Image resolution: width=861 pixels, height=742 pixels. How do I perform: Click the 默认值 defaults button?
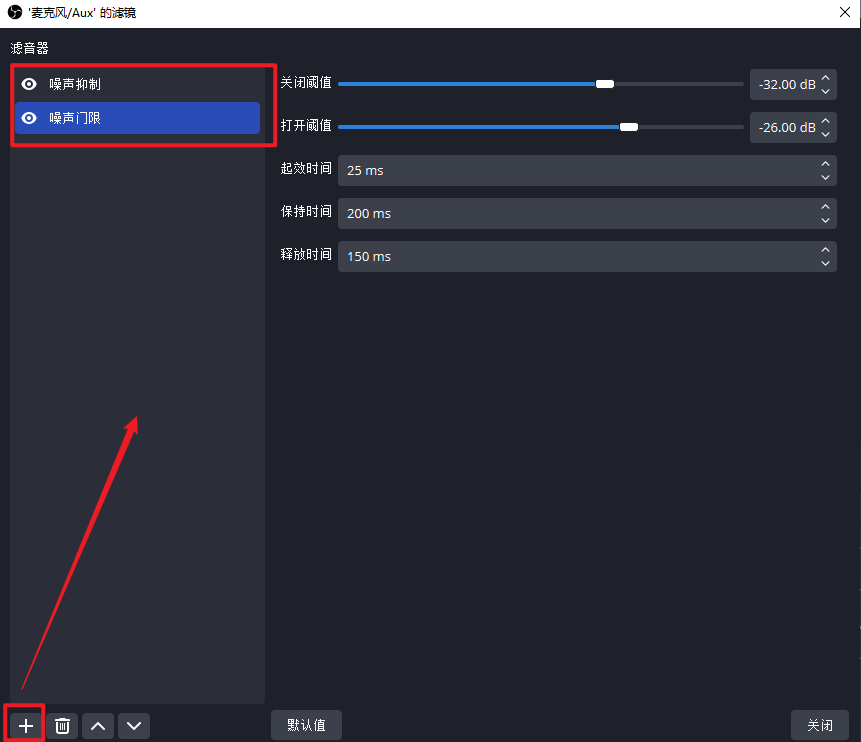306,725
